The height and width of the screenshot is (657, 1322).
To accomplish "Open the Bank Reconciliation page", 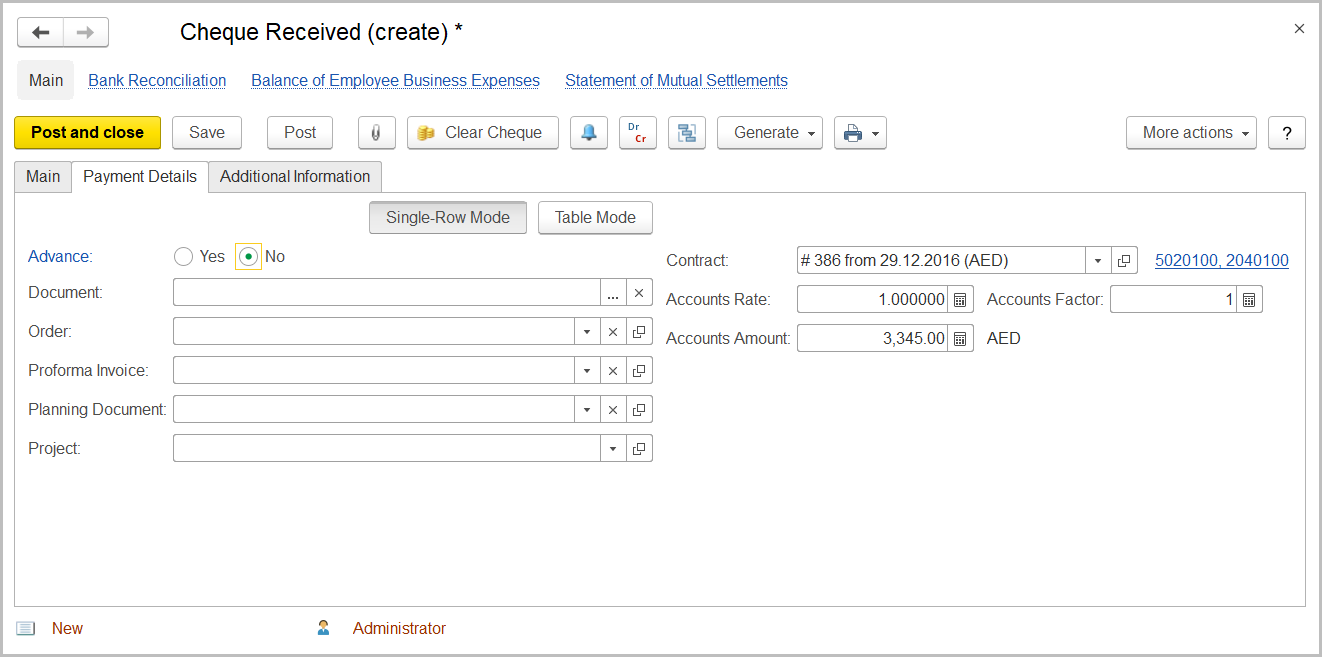I will pyautogui.click(x=156, y=80).
